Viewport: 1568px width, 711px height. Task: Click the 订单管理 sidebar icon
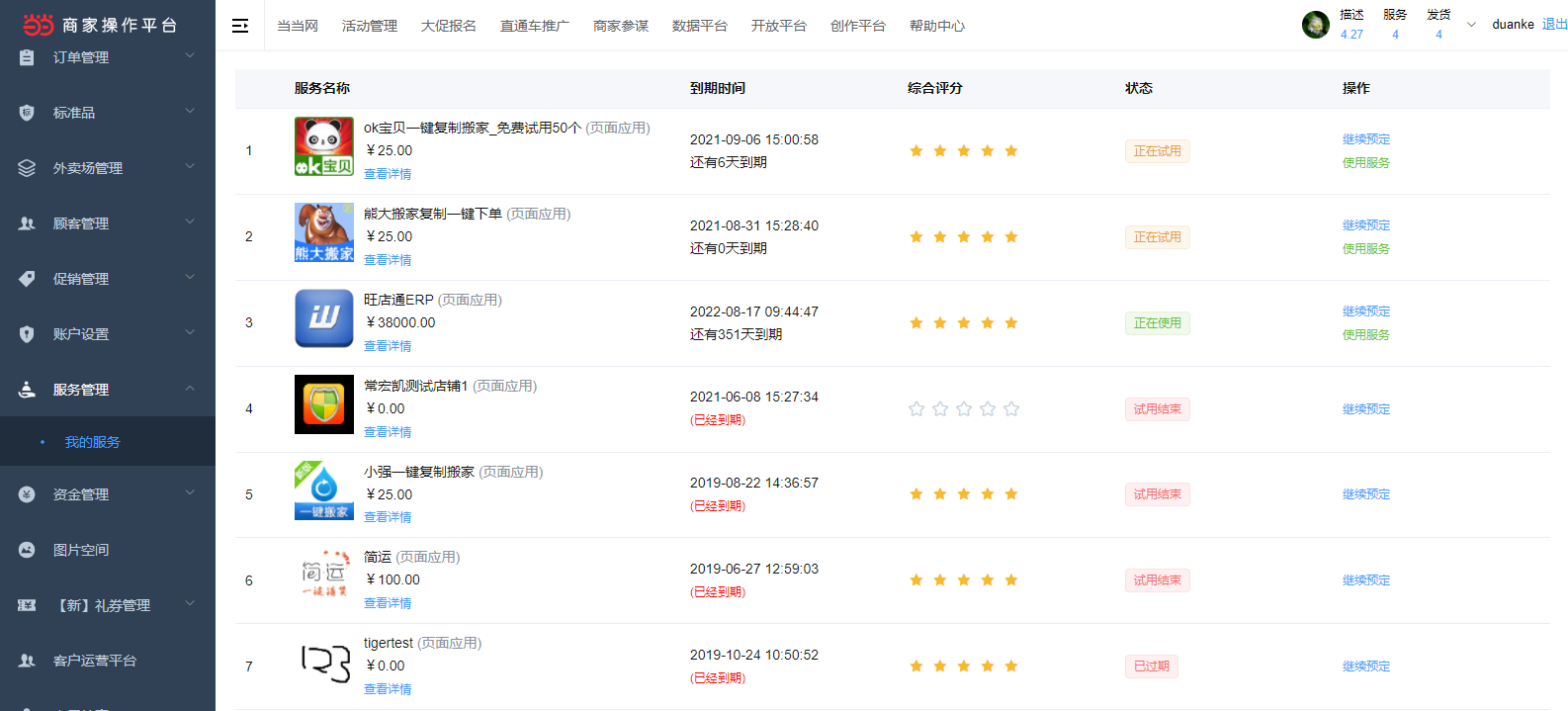[x=27, y=57]
